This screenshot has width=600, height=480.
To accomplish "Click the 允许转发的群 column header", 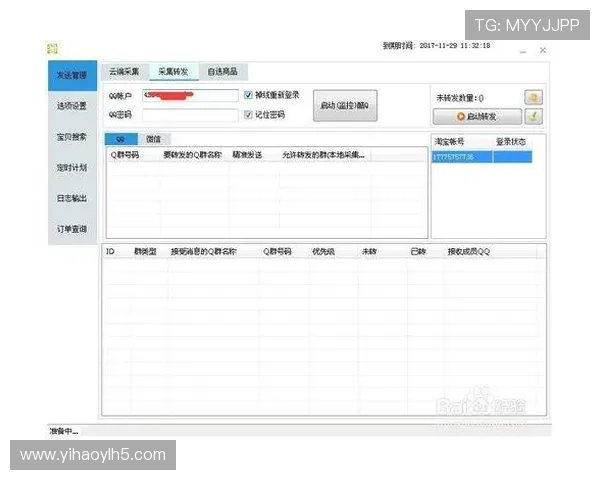I will tap(323, 155).
